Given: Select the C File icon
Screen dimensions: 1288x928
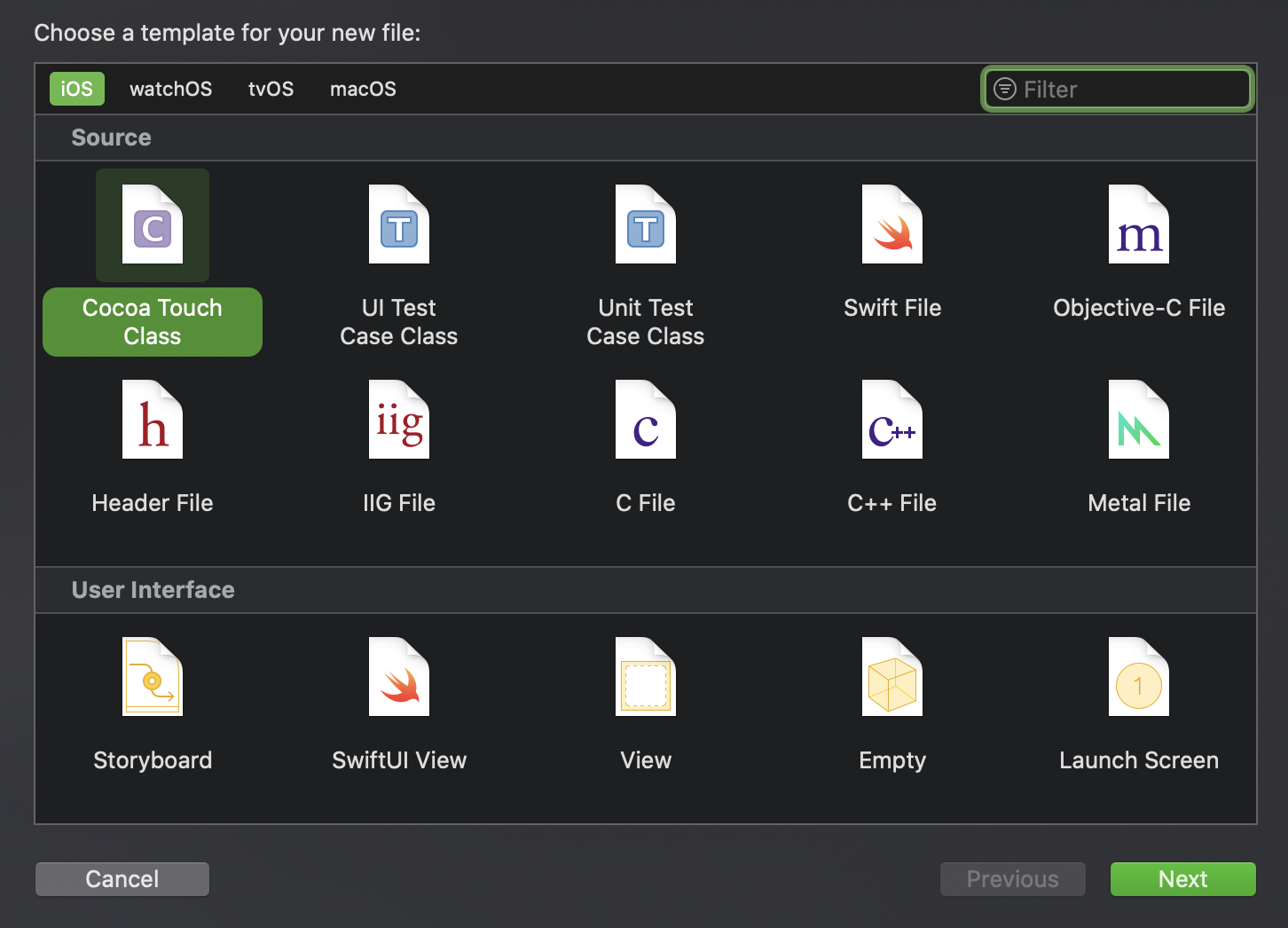Looking at the screenshot, I should pos(646,420).
